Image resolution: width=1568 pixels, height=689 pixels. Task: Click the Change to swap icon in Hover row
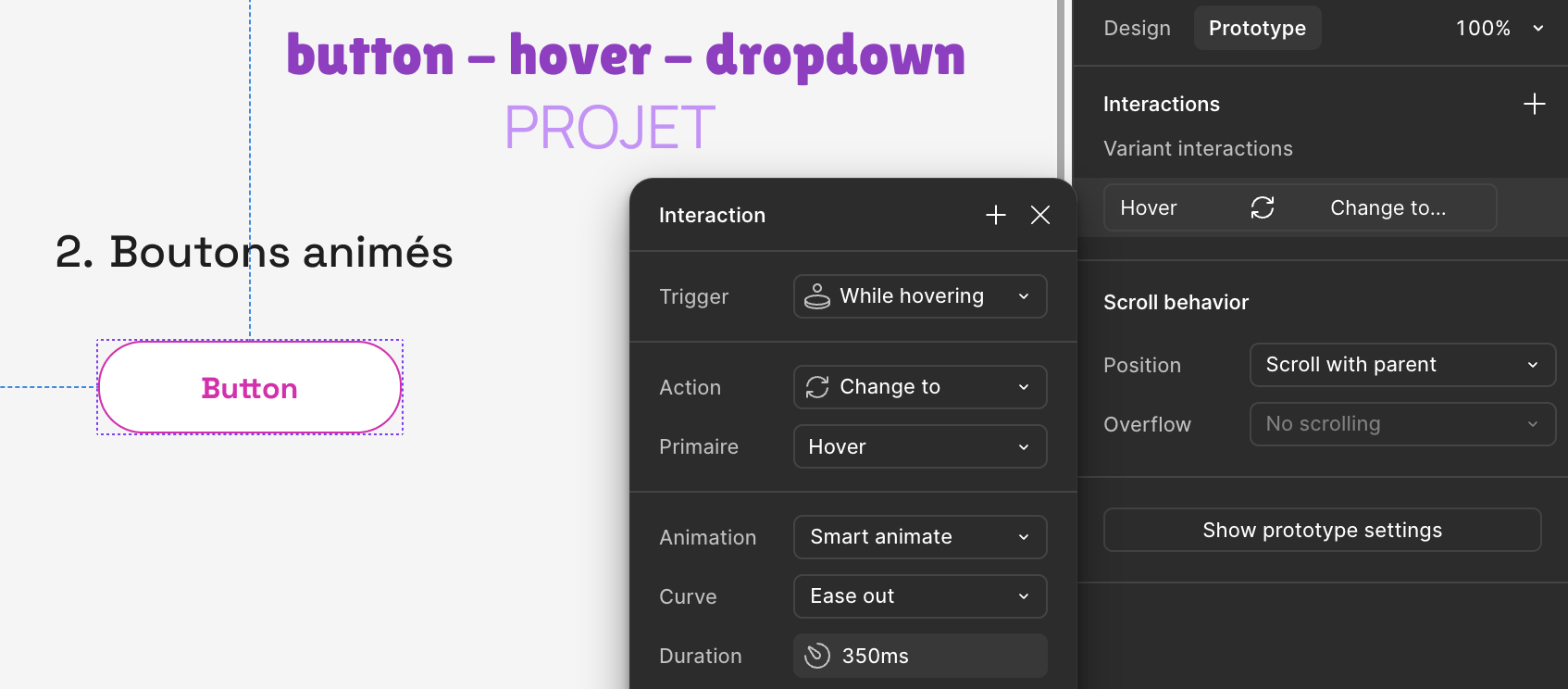click(1263, 207)
